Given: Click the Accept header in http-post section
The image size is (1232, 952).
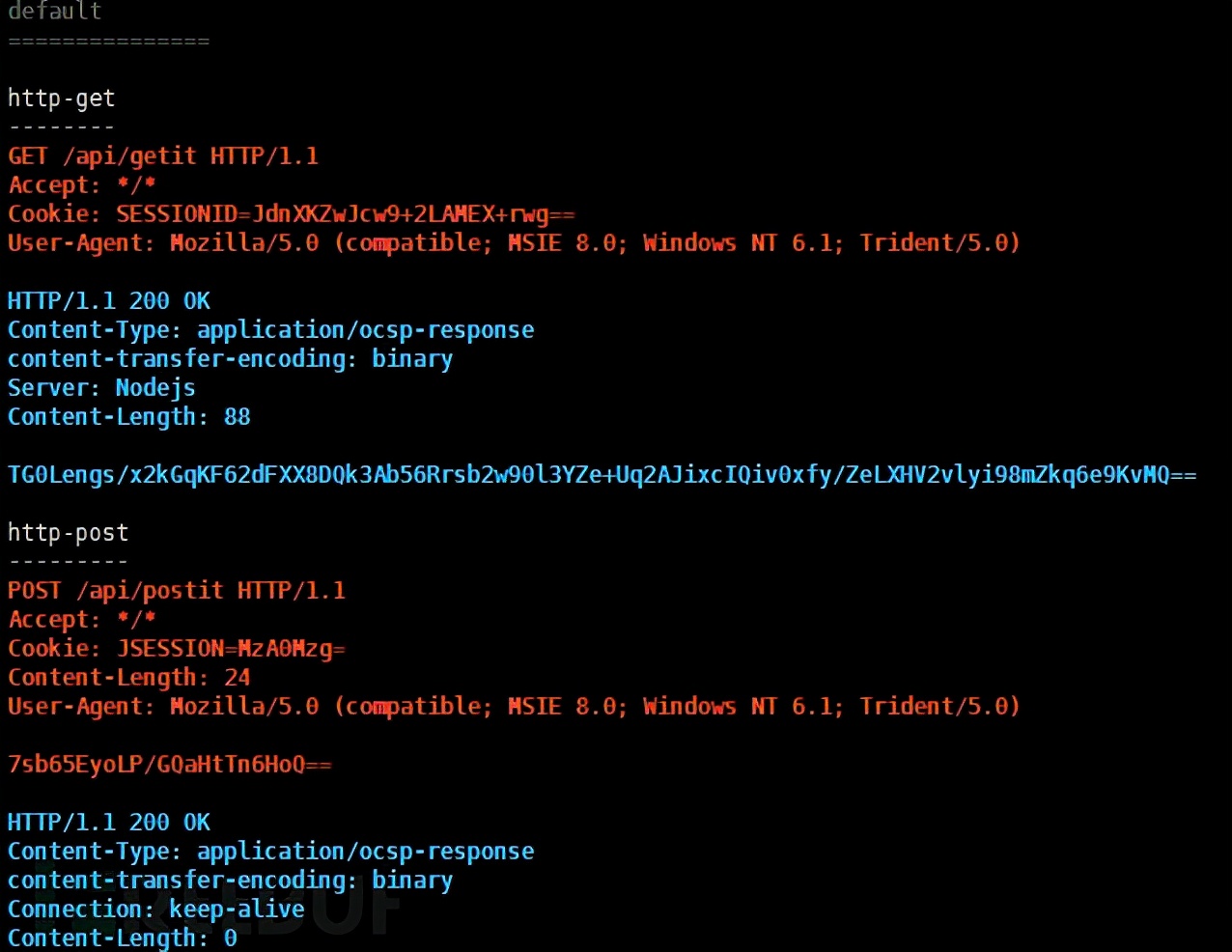Looking at the screenshot, I should pos(82,620).
